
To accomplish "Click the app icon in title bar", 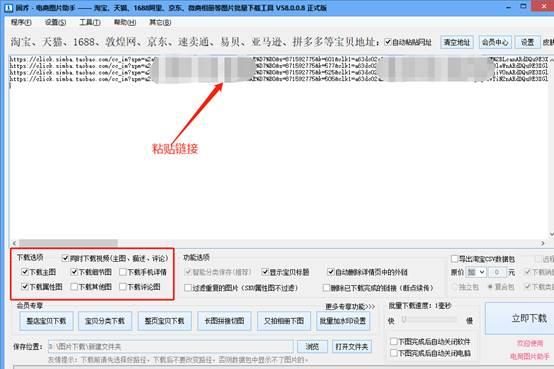I will [8, 7].
